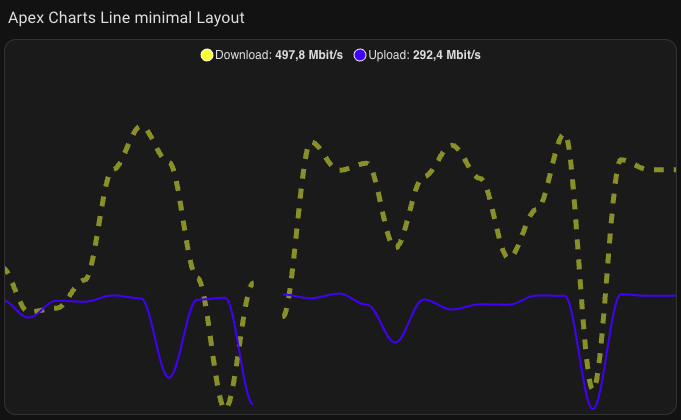Click the blue Upload legend marker
This screenshot has height=420, width=681.
coord(360,55)
